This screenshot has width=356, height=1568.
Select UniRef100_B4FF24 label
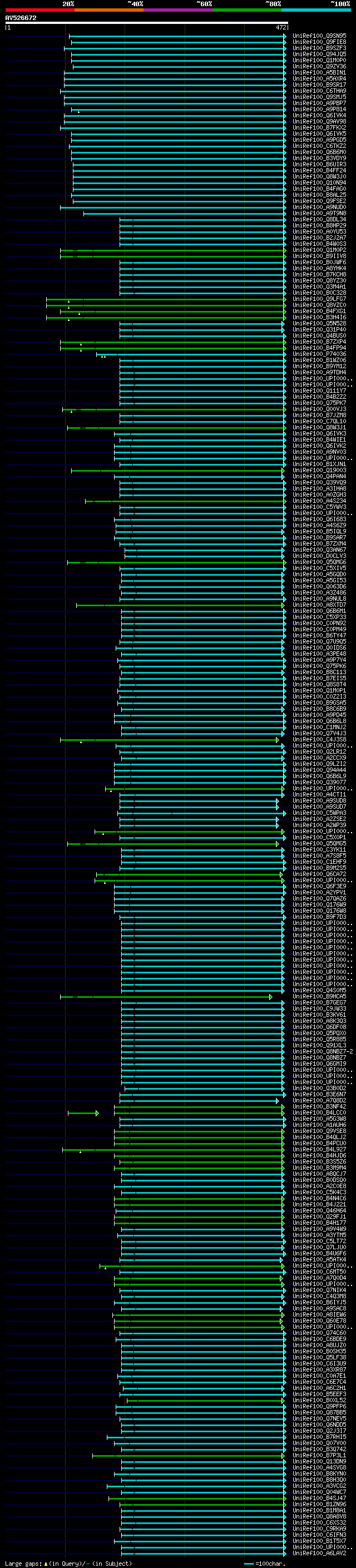[319, 170]
